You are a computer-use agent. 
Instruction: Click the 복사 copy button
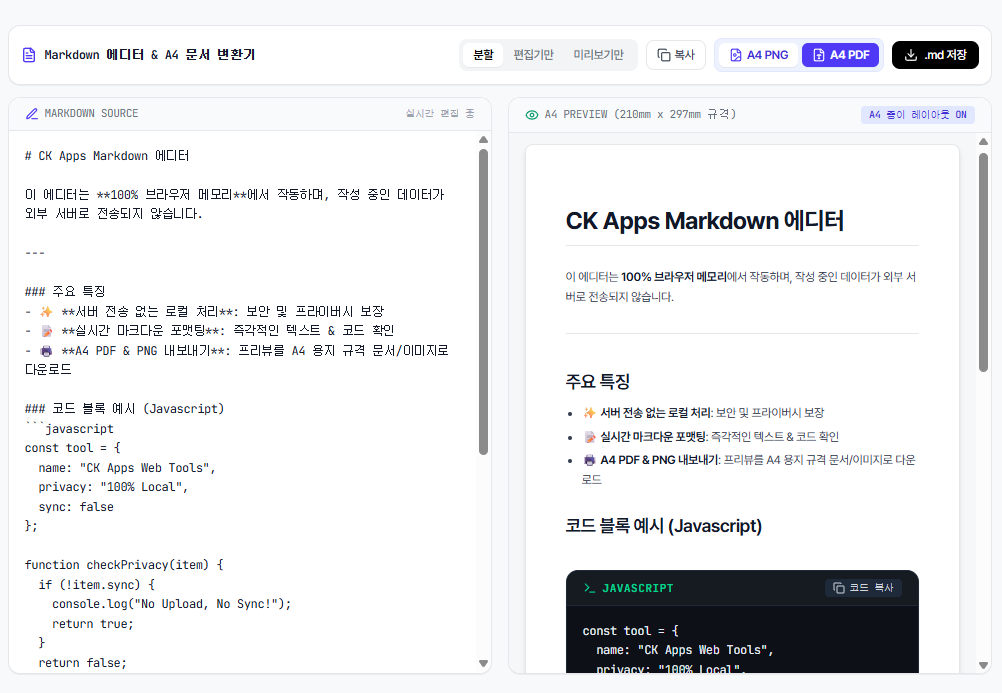(675, 55)
